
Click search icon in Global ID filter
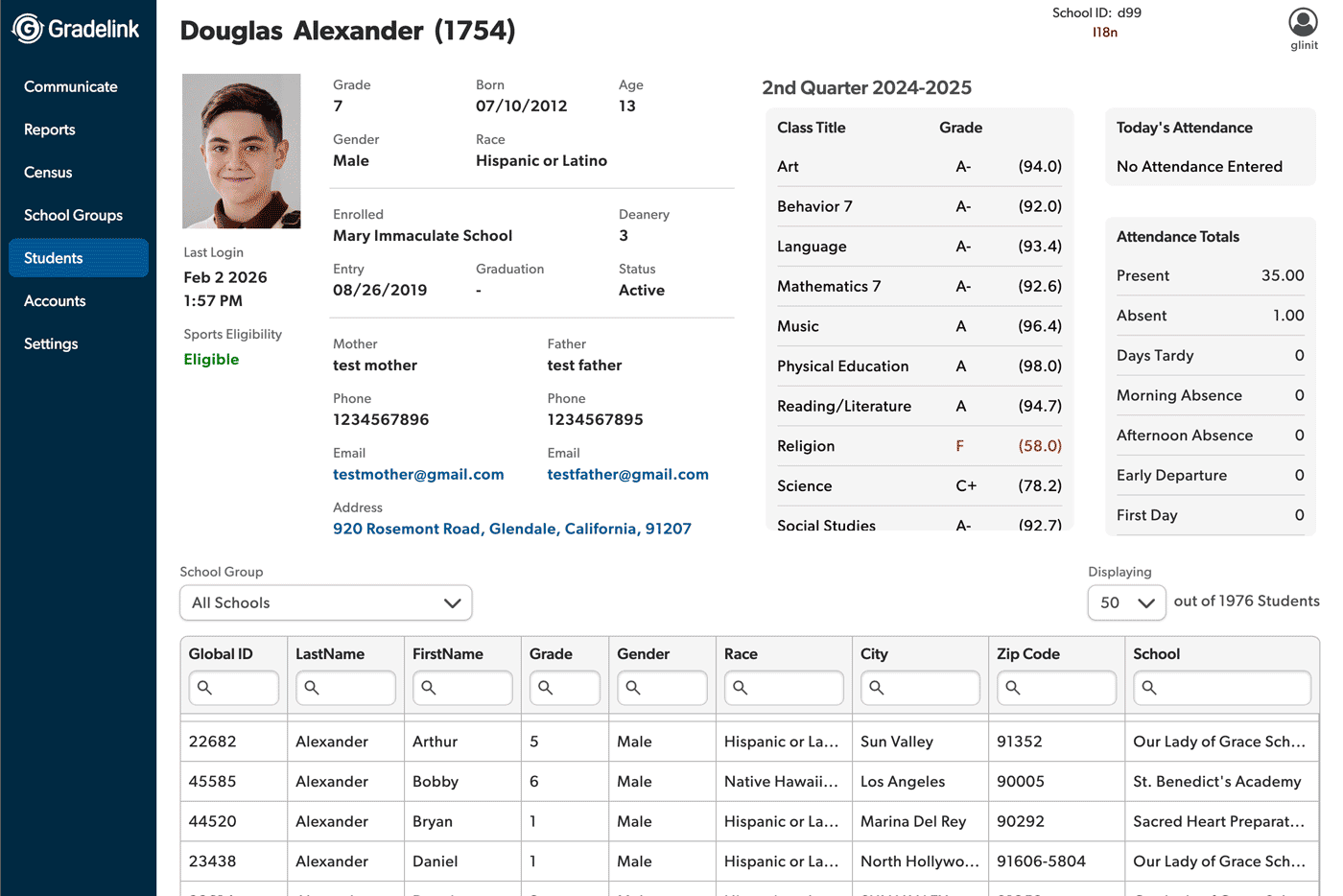pos(204,688)
